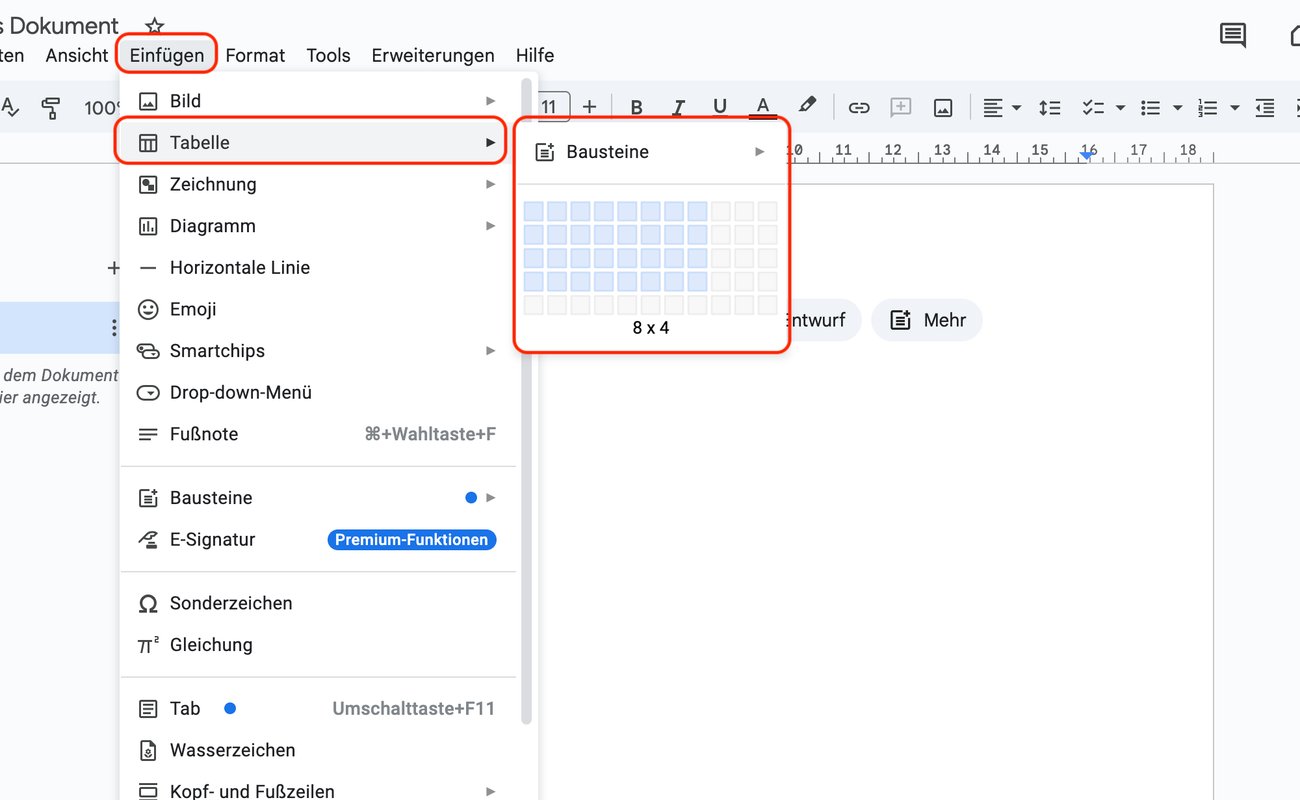This screenshot has width=1300, height=800.
Task: Insert a link using the toolbar icon
Action: click(x=859, y=107)
